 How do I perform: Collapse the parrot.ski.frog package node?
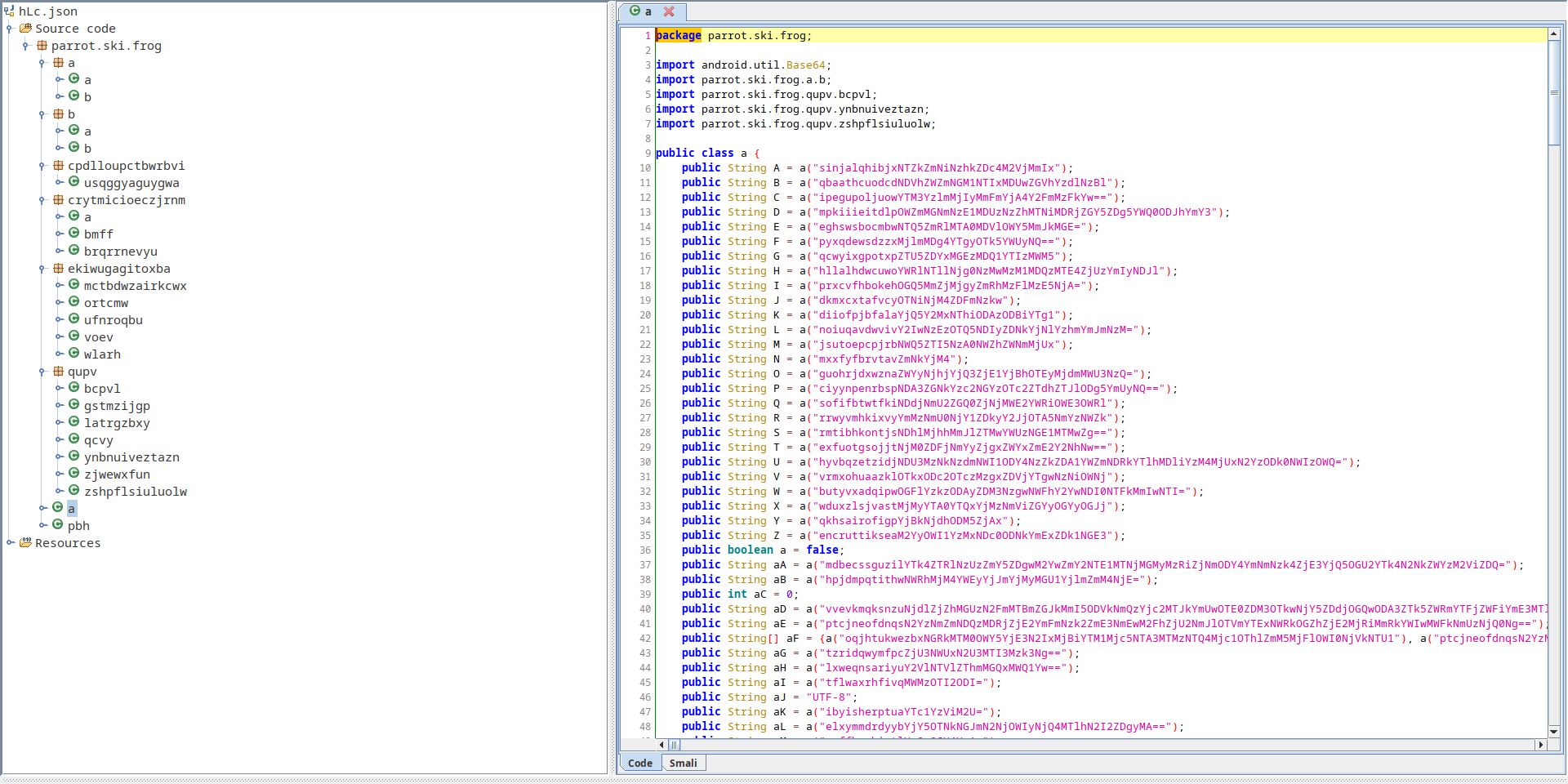click(x=26, y=46)
